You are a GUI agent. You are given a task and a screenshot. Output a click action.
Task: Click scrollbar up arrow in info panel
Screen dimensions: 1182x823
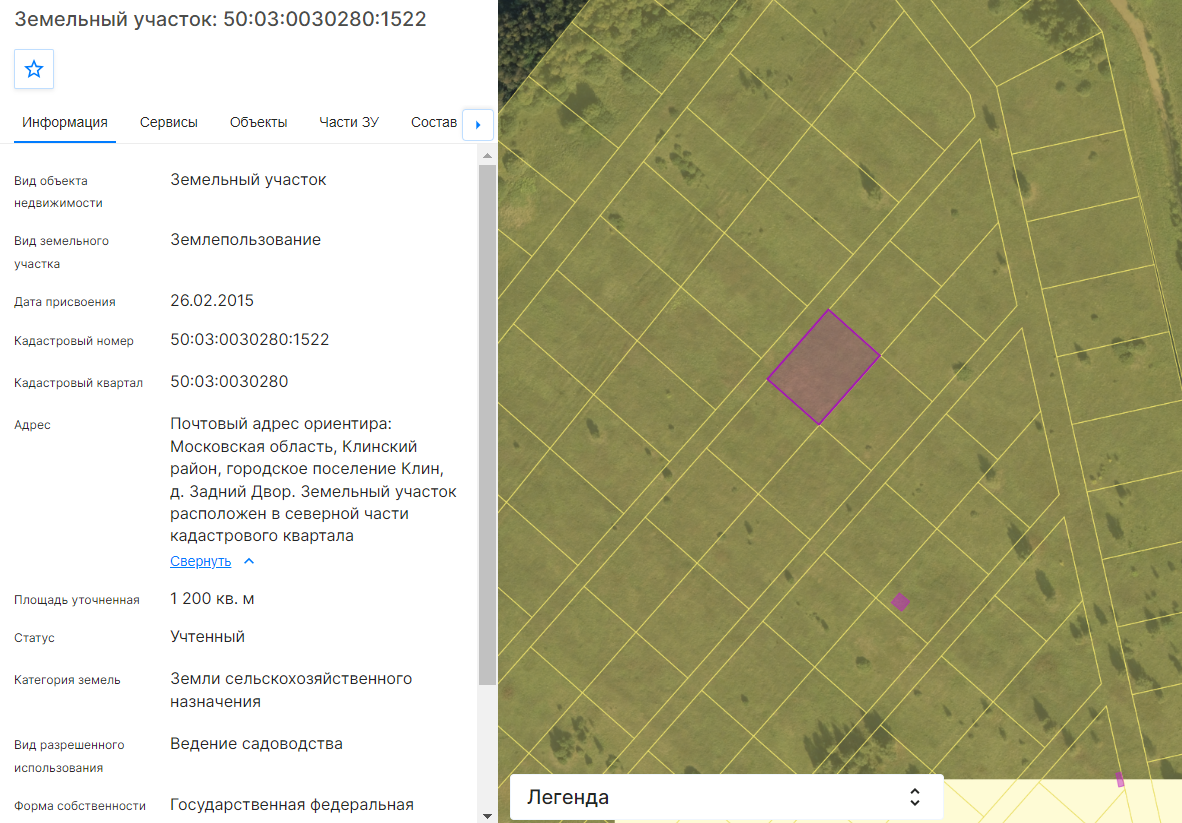(487, 155)
